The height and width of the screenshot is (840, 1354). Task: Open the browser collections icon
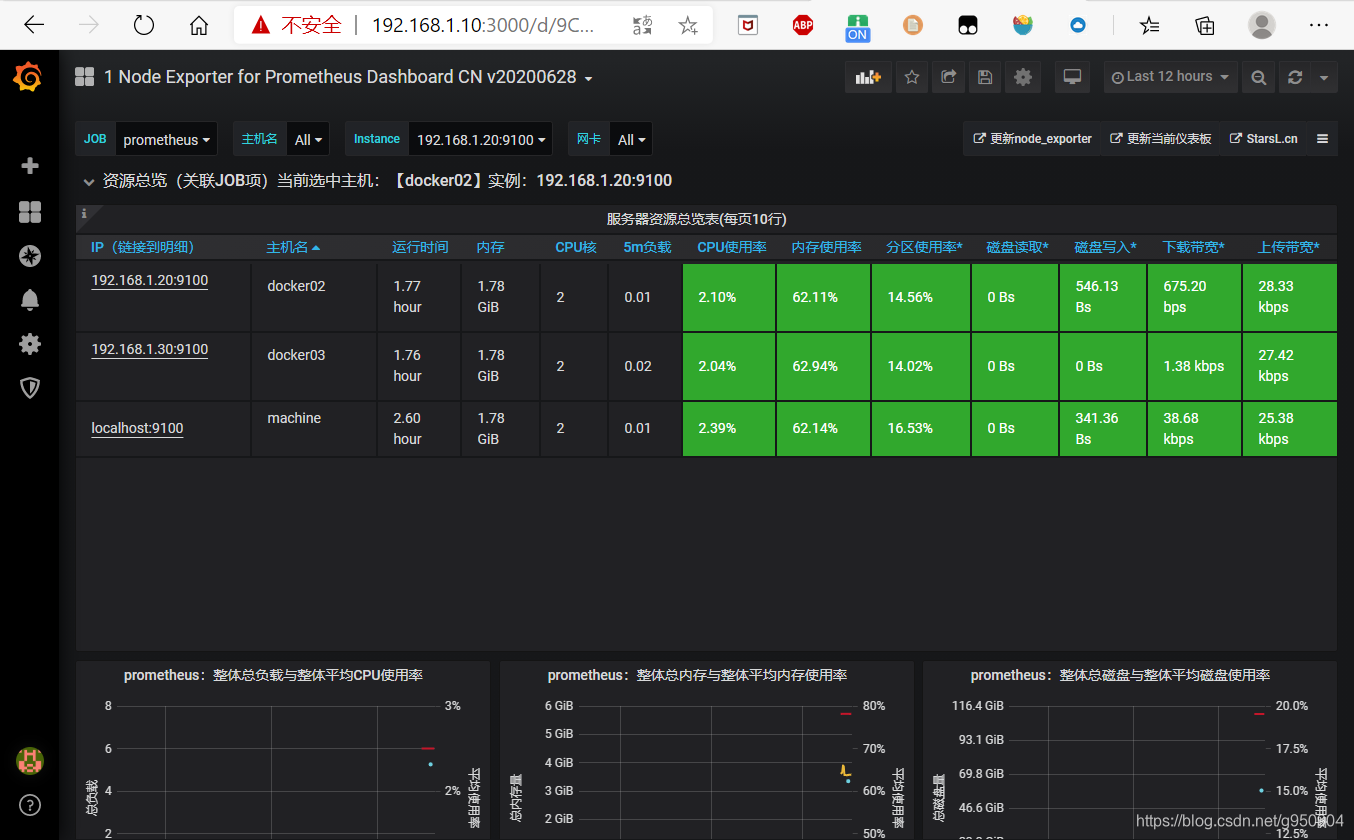pyautogui.click(x=1205, y=25)
